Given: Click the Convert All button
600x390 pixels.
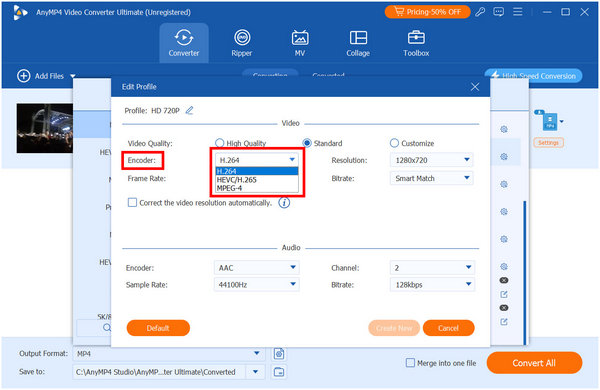Looking at the screenshot, I should (534, 363).
